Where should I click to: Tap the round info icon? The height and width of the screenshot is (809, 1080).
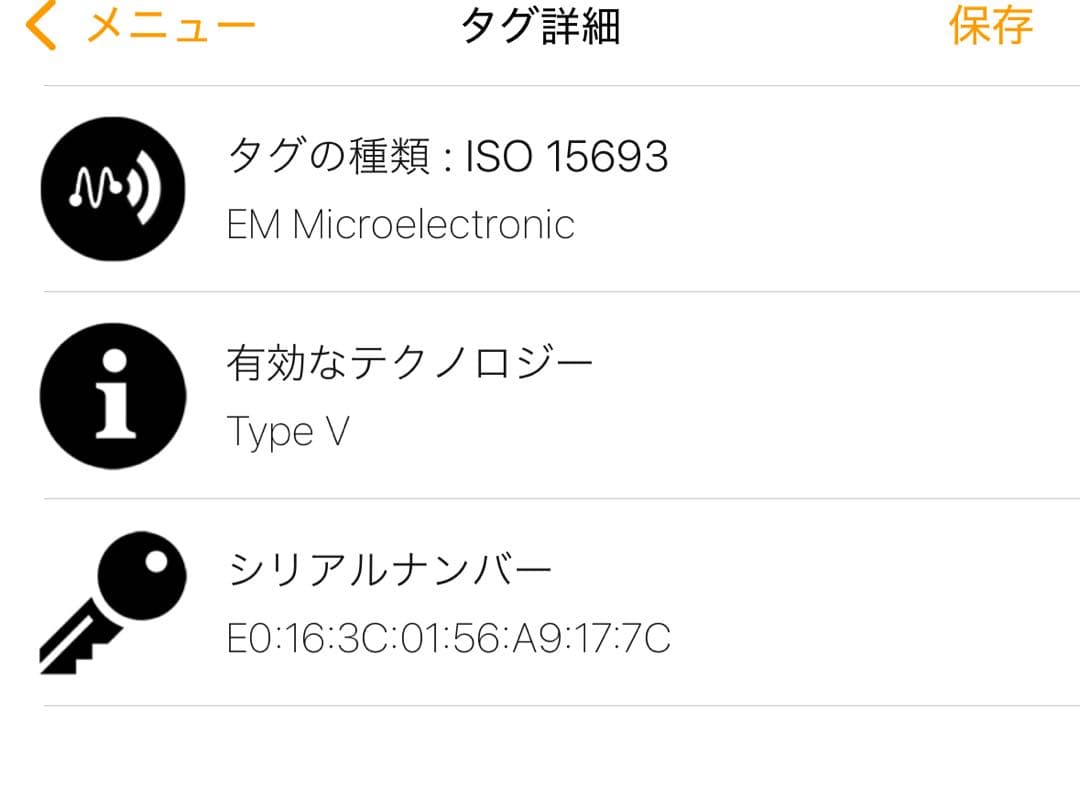point(113,395)
